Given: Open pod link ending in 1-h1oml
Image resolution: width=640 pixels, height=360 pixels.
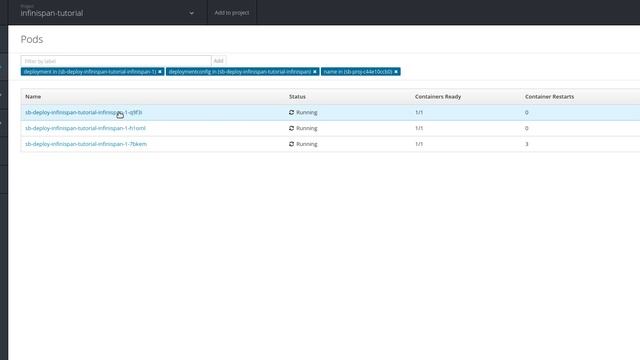Looking at the screenshot, I should [x=85, y=128].
